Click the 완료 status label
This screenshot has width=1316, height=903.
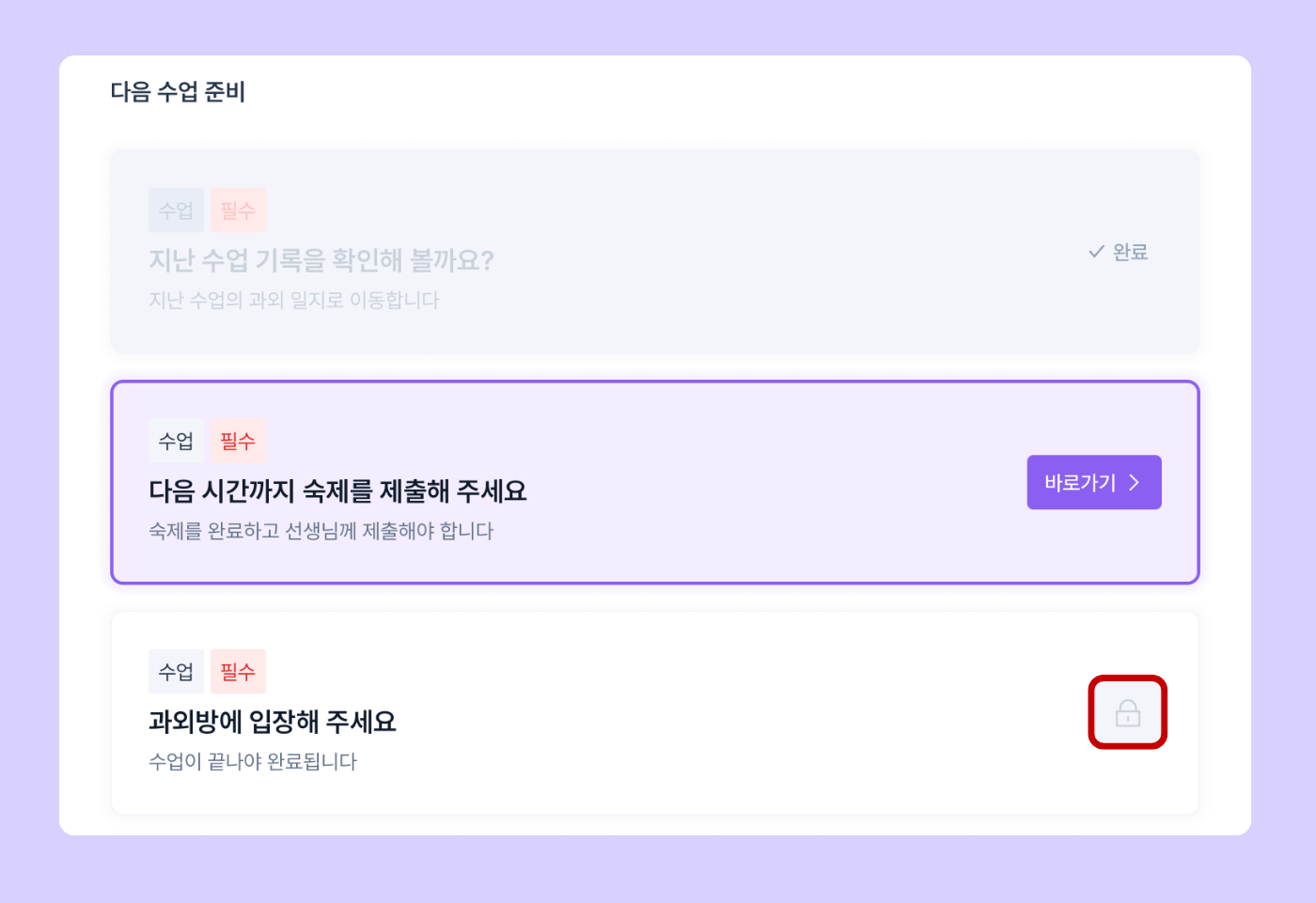point(1130,252)
